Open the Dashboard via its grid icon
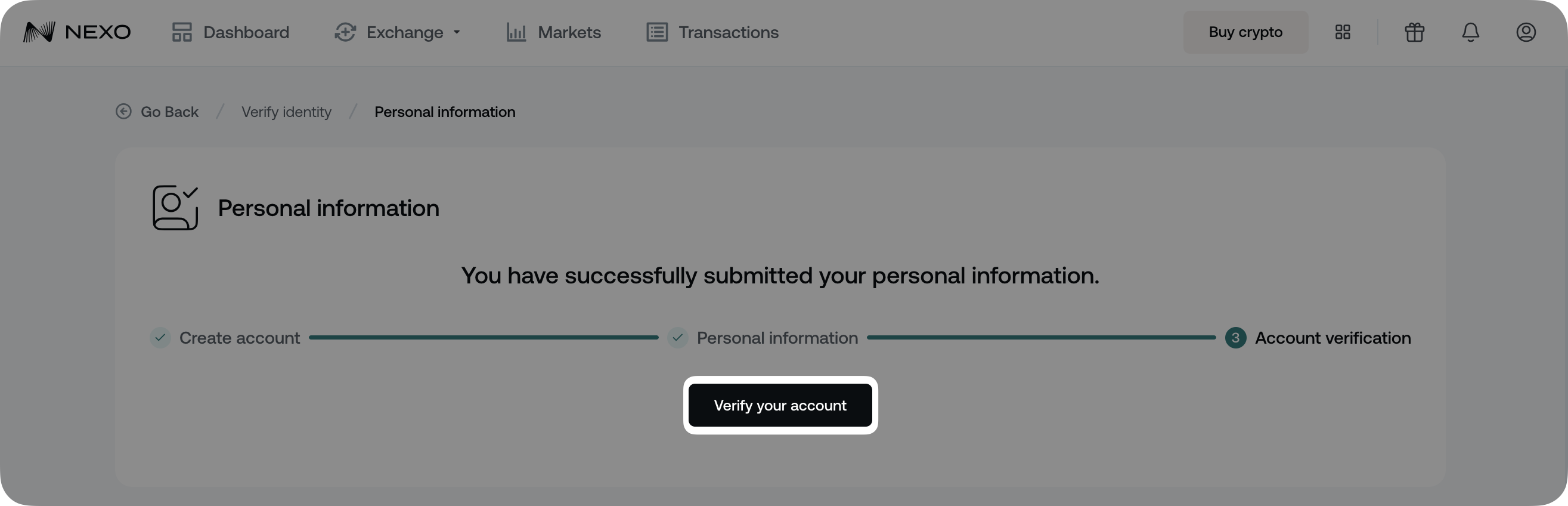Viewport: 1568px width, 506px height. coord(181,32)
